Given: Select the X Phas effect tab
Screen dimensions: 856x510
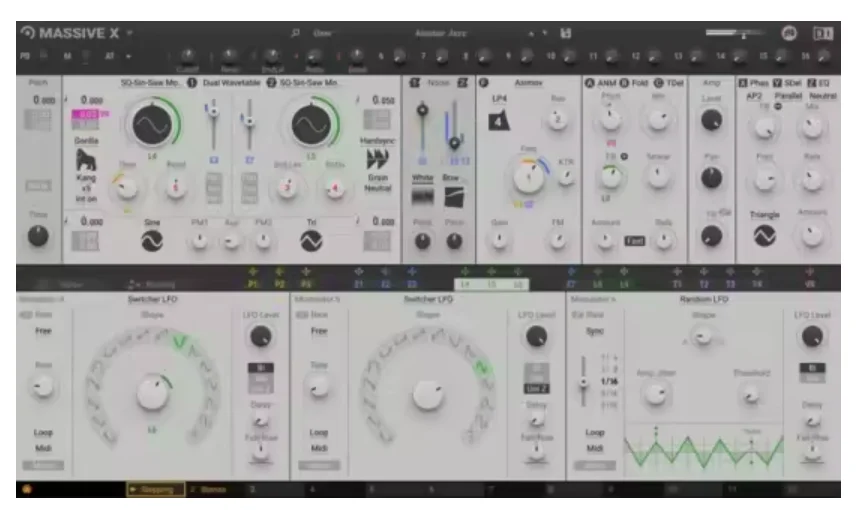Looking at the screenshot, I should tap(753, 83).
